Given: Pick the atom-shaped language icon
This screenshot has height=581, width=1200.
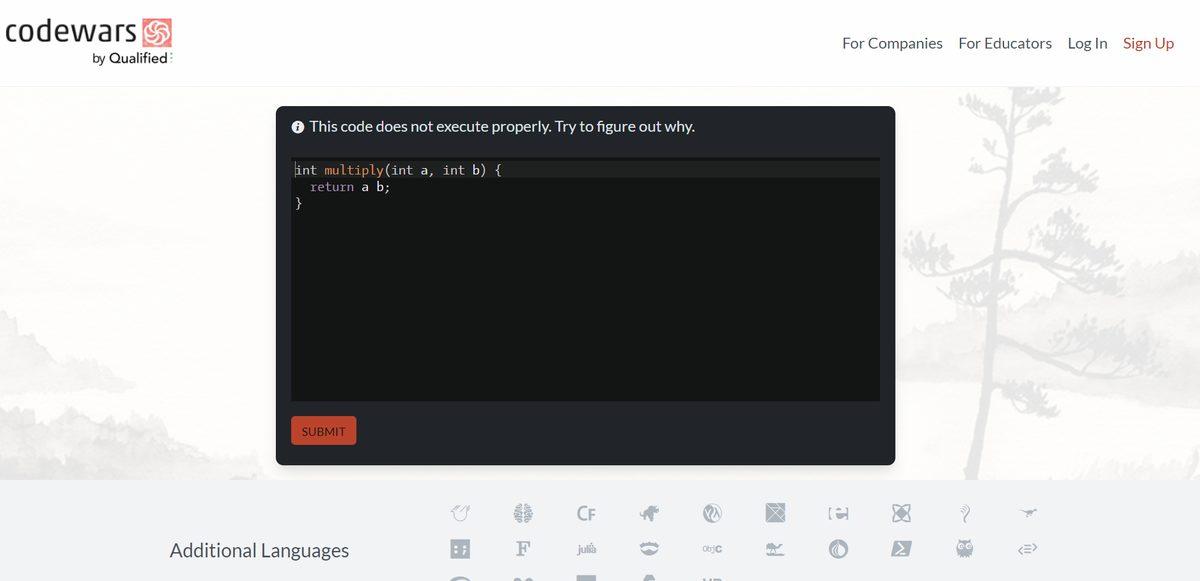Looking at the screenshot, I should pyautogui.click(x=901, y=513).
